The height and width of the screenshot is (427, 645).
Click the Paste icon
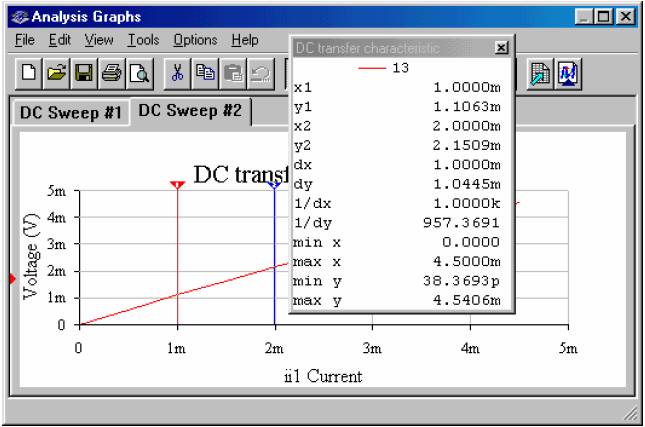(x=233, y=74)
